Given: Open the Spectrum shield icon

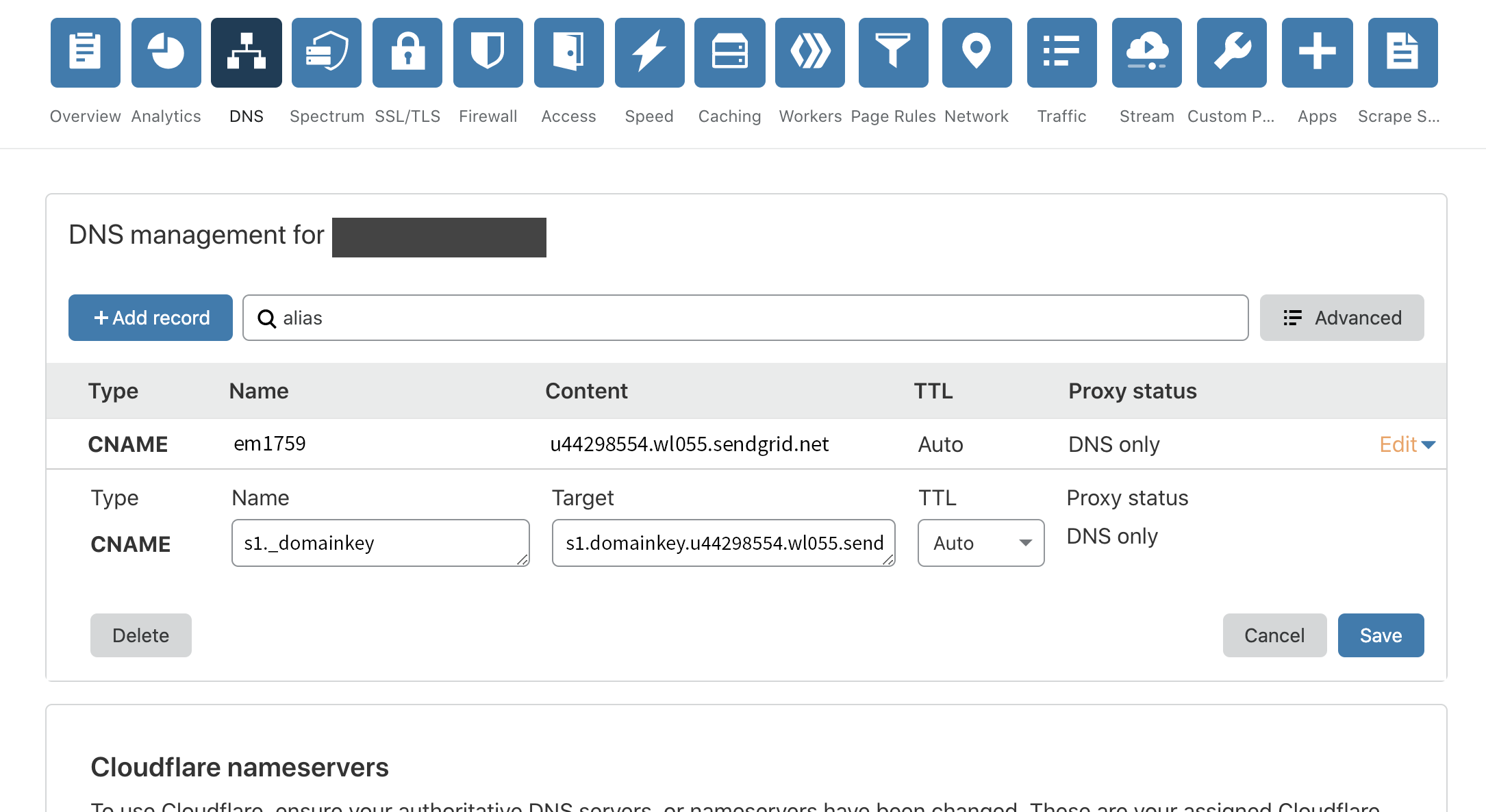Looking at the screenshot, I should pos(327,53).
